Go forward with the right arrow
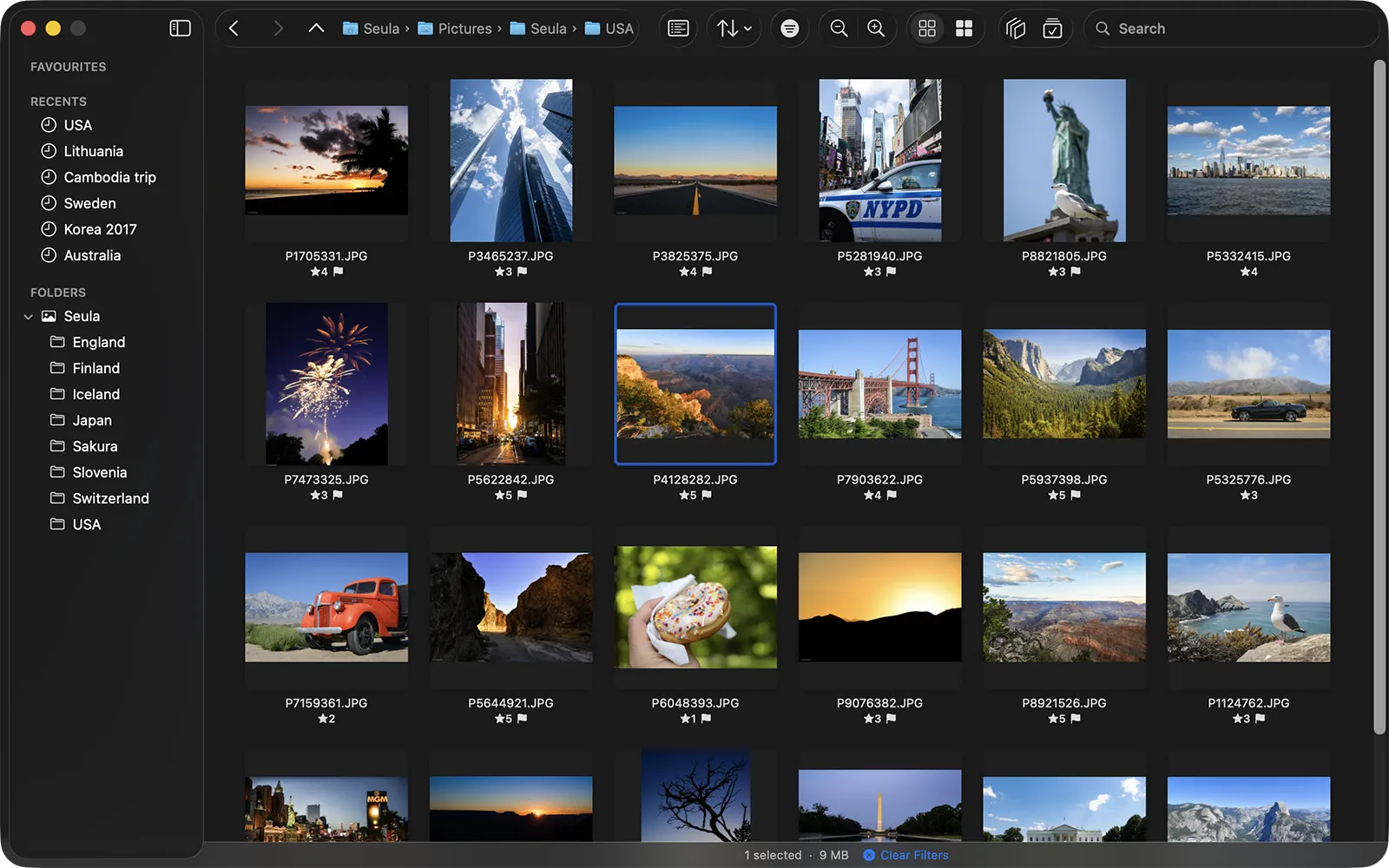Screen dimensions: 1389x868 pyautogui.click(x=278, y=29)
